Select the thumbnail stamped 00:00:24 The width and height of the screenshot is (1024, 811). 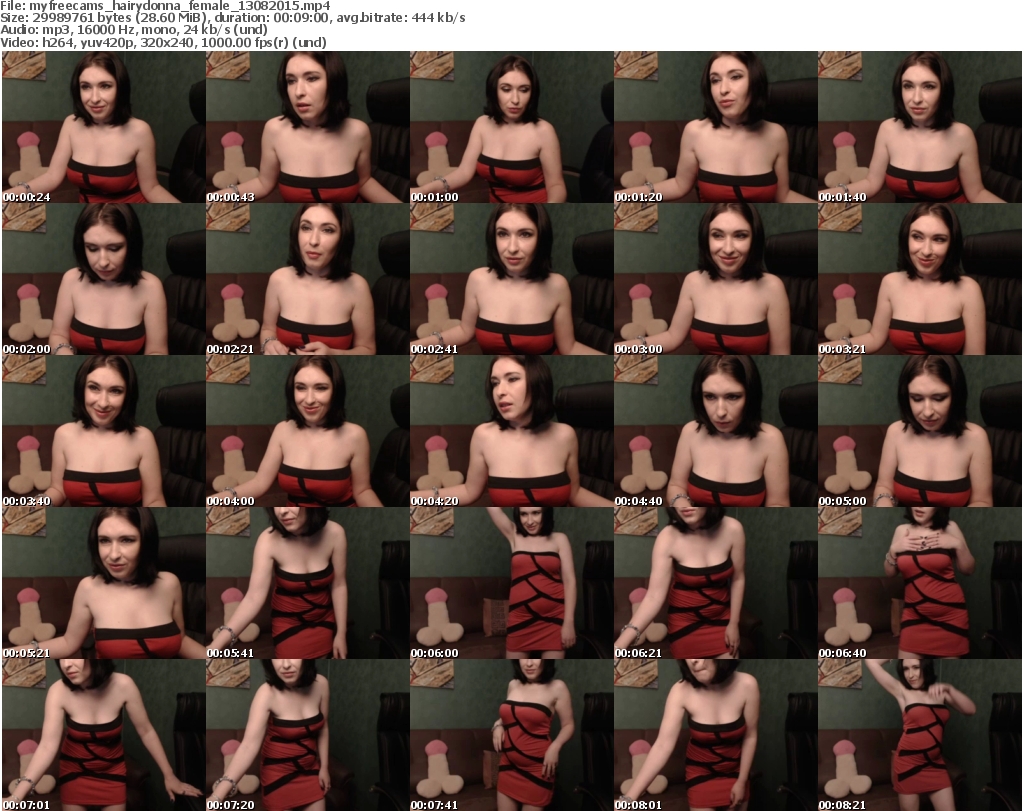point(104,127)
